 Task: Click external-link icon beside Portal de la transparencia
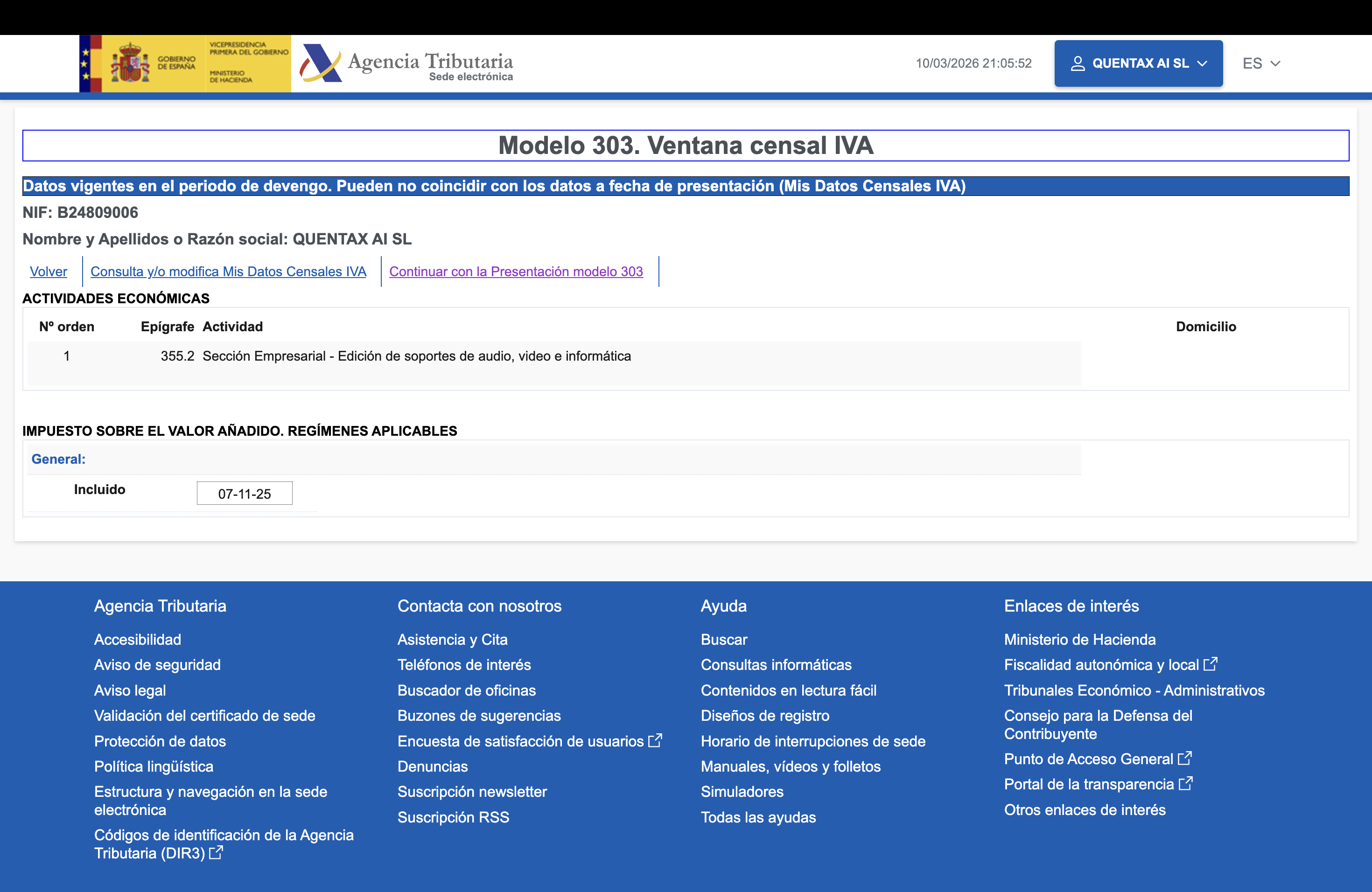(x=1186, y=784)
